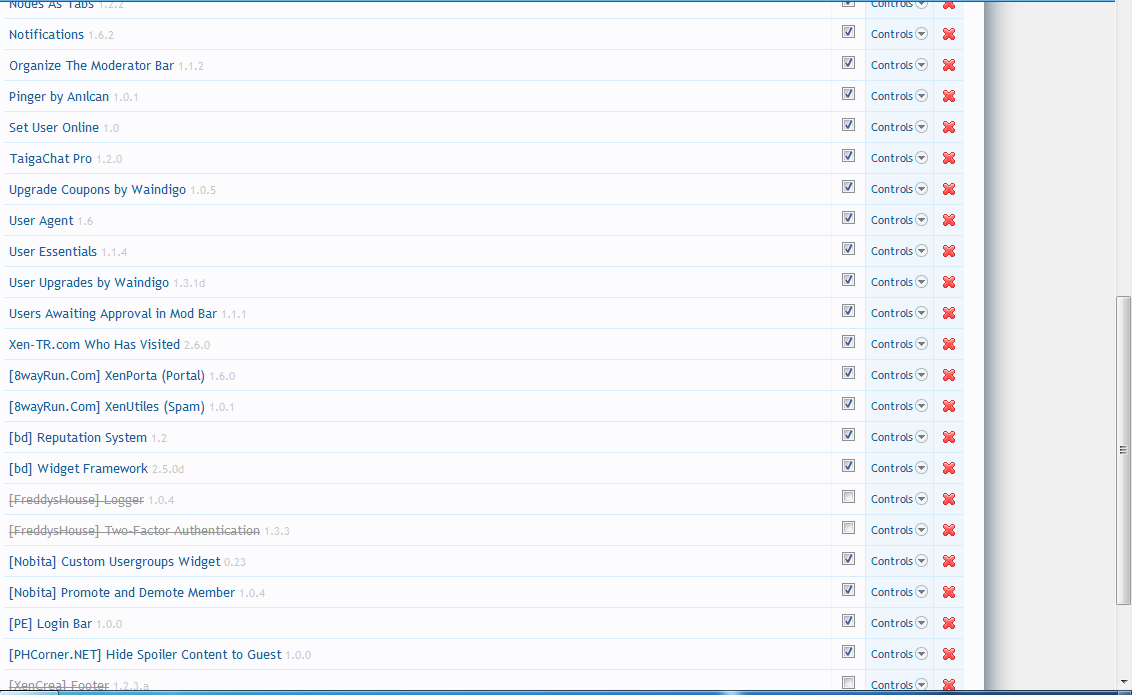Screen dimensions: 1132x695
Task: Remove [PE] Login Bar with its X icon
Action: pyautogui.click(x=948, y=622)
